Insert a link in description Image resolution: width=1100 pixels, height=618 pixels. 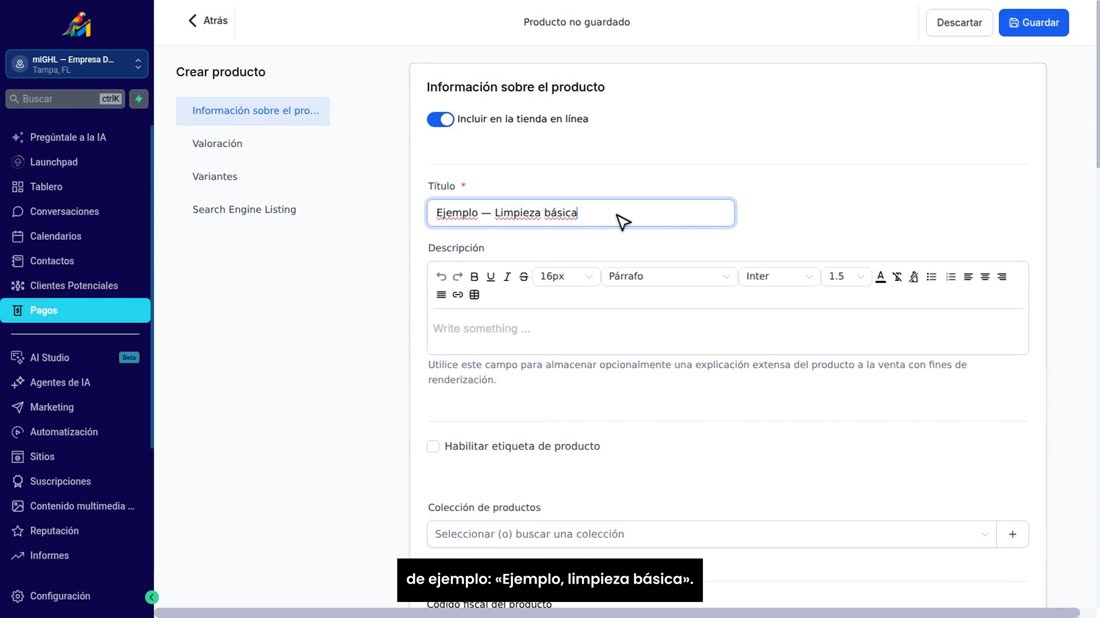tap(457, 295)
